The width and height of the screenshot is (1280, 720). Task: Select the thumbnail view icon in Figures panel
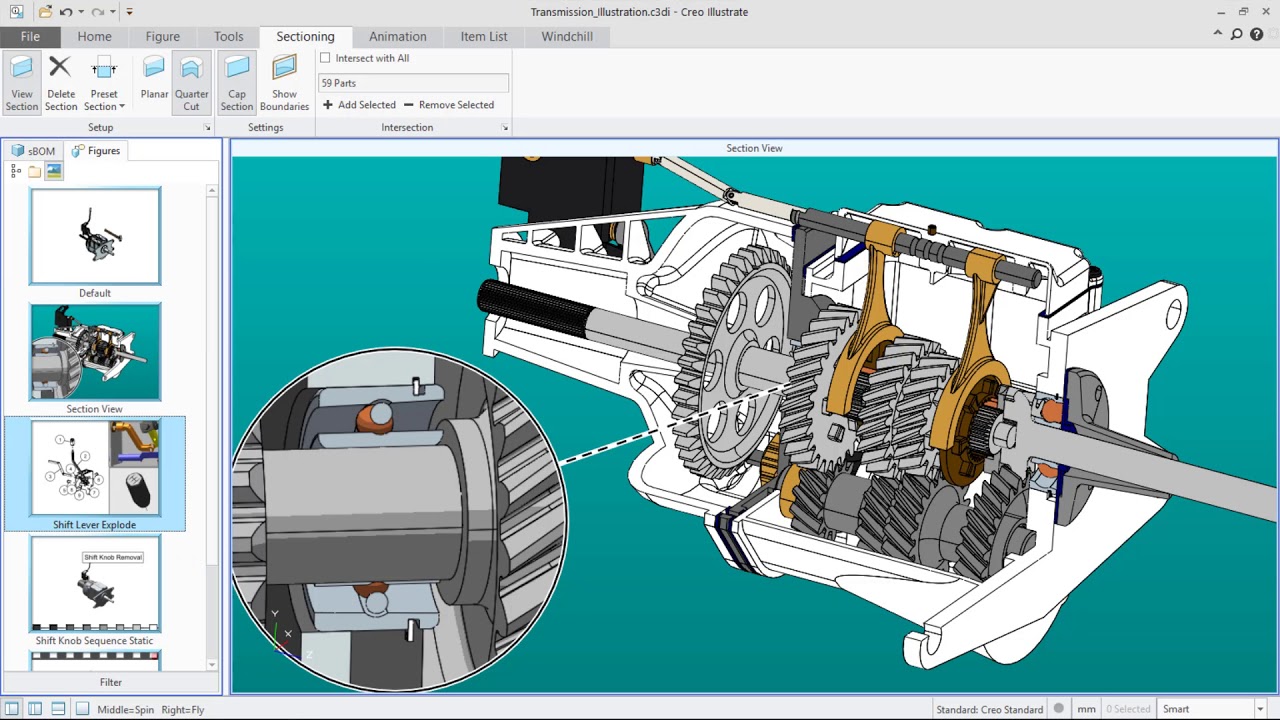(x=54, y=172)
